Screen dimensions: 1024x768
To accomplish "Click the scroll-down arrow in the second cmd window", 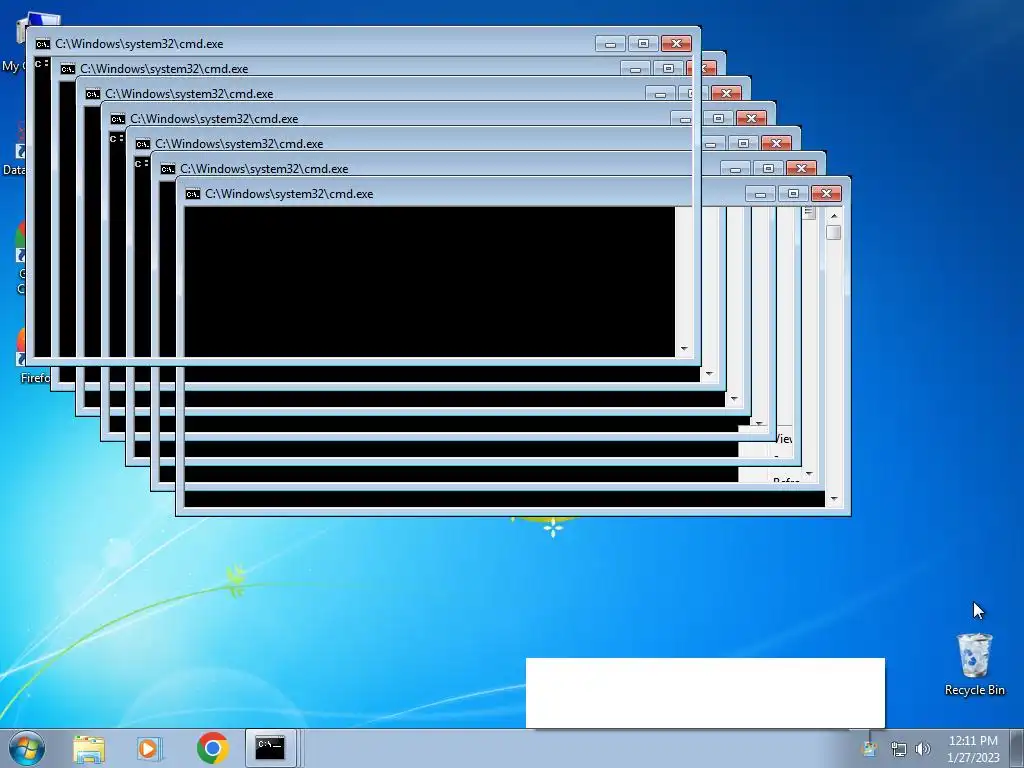I will pyautogui.click(x=709, y=374).
